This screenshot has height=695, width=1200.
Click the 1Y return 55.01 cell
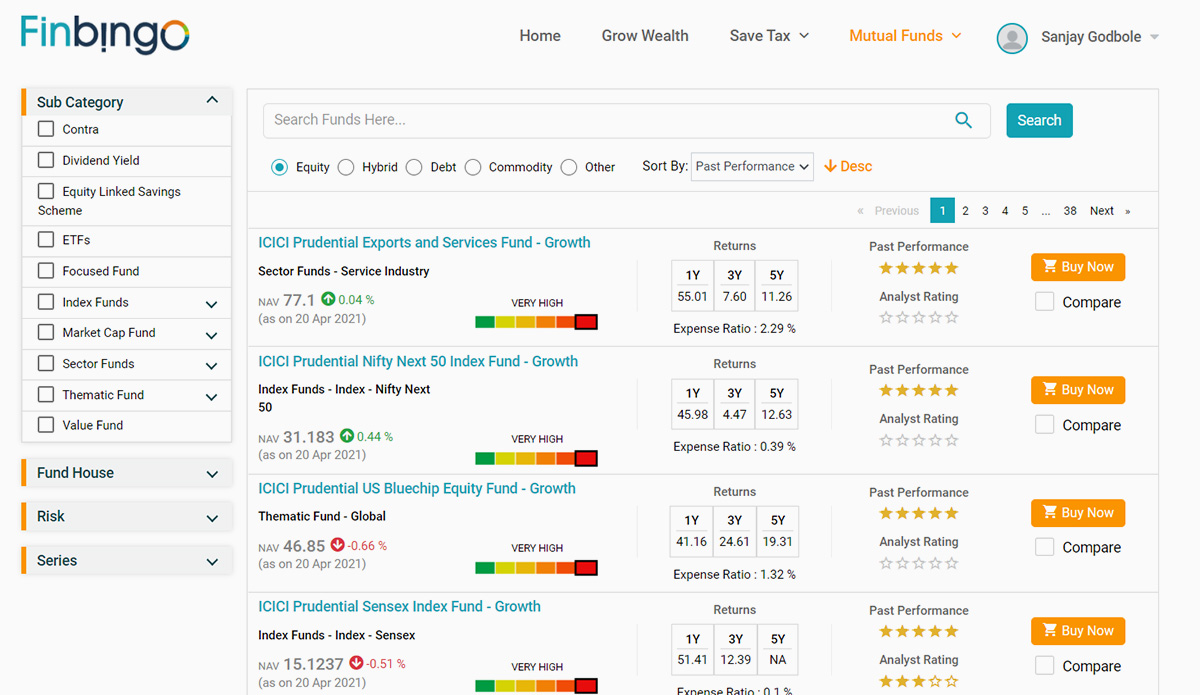pos(692,297)
